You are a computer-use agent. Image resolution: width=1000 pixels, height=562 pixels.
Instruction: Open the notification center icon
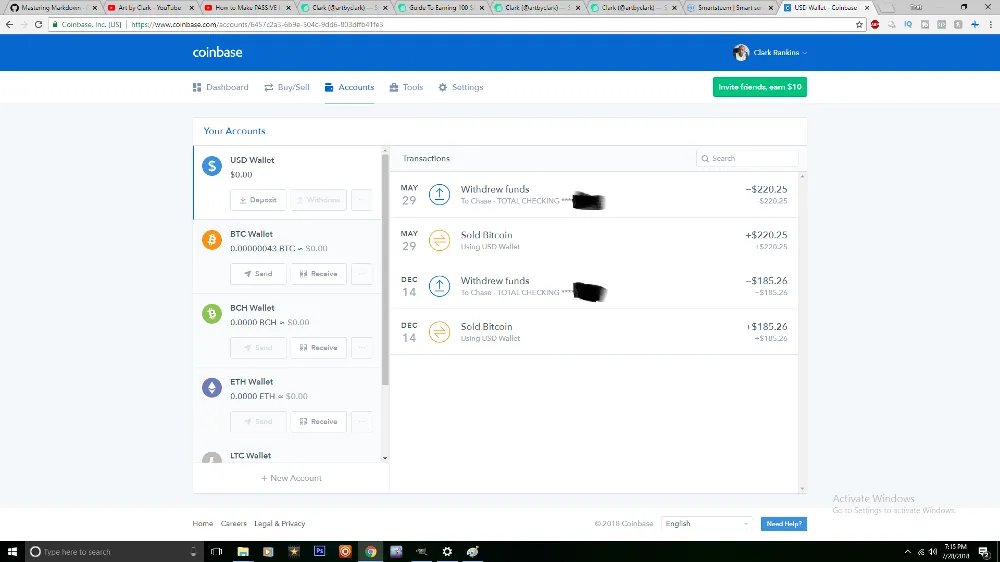click(984, 552)
